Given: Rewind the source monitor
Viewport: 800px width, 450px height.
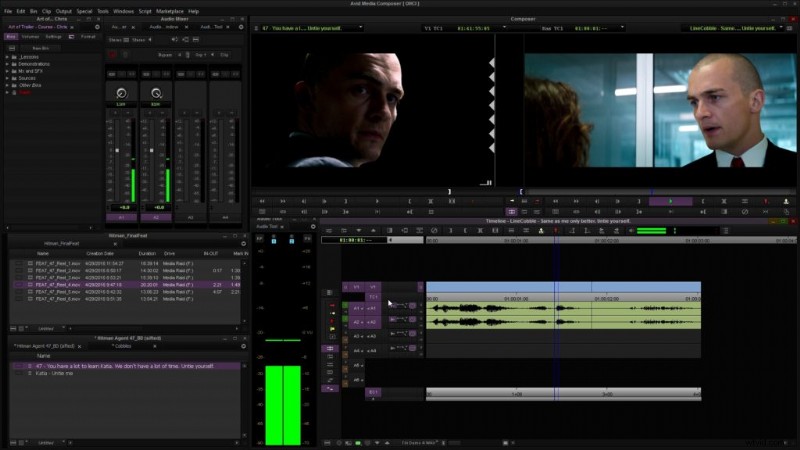Looking at the screenshot, I should pos(262,201).
